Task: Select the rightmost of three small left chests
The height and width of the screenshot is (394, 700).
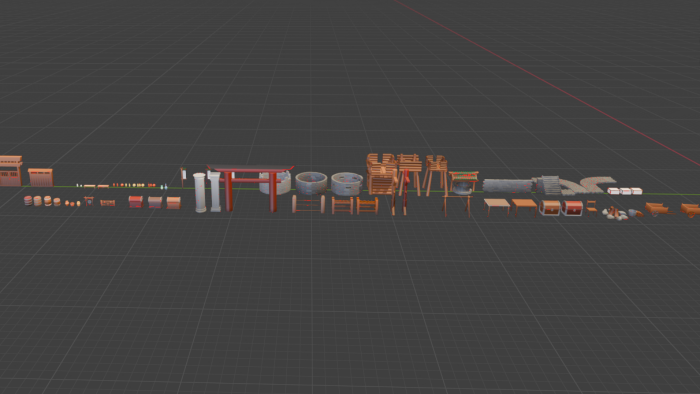Action: pyautogui.click(x=174, y=203)
